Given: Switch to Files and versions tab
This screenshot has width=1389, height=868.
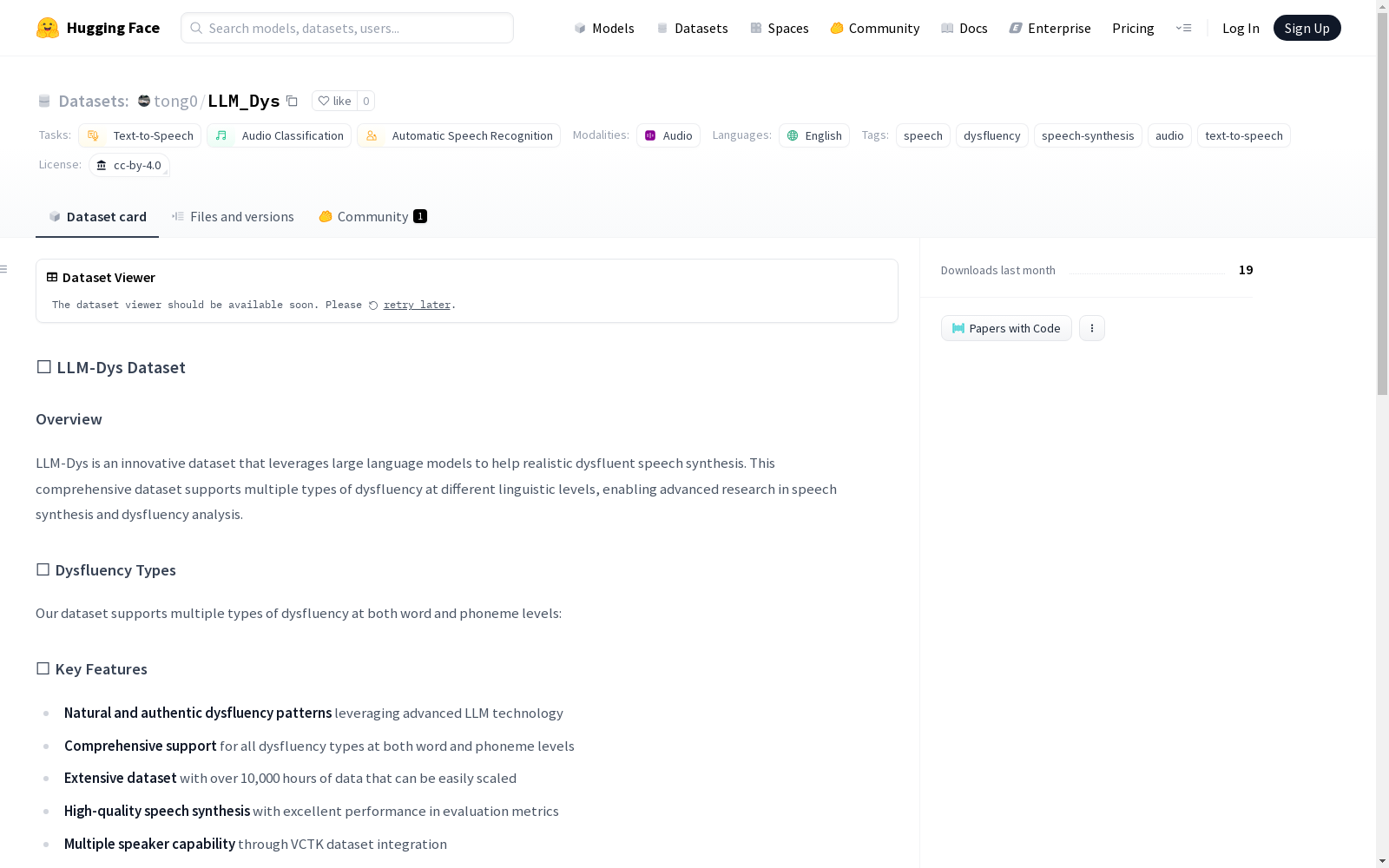Looking at the screenshot, I should pos(233,217).
